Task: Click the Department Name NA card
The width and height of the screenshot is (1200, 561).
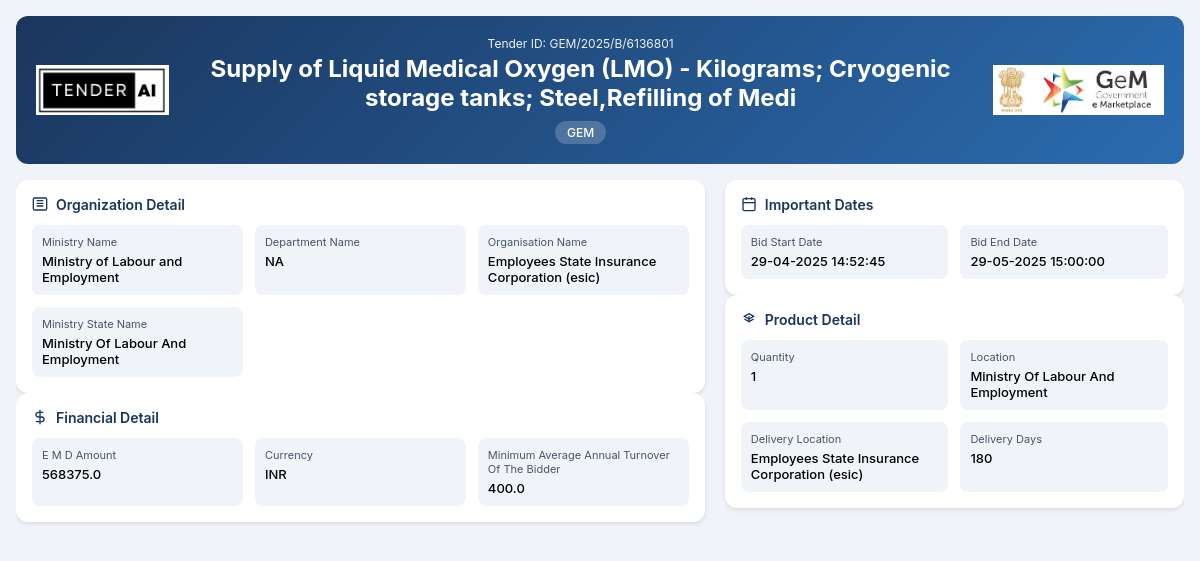Action: click(360, 260)
